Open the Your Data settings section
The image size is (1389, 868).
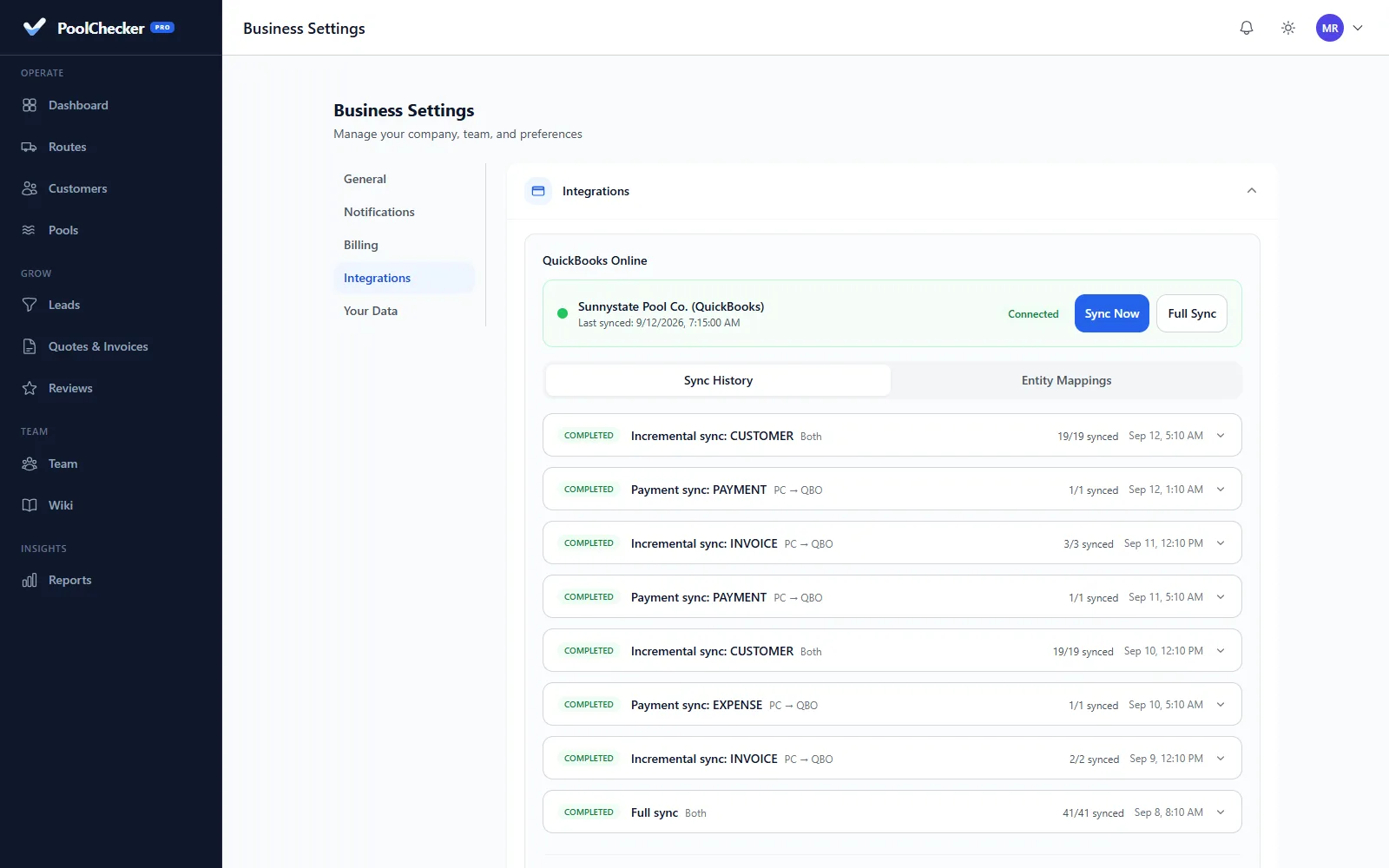405,311
